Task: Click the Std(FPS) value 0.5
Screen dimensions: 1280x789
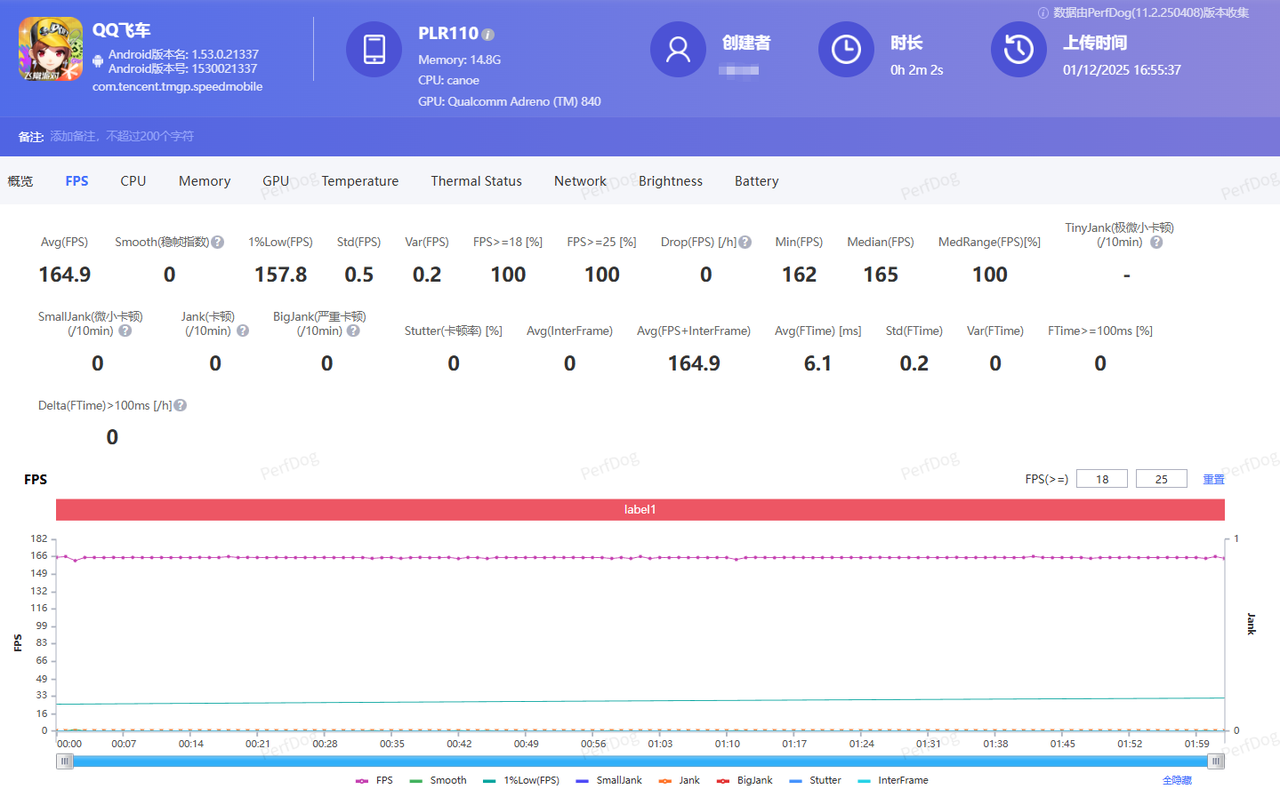Action: [359, 274]
